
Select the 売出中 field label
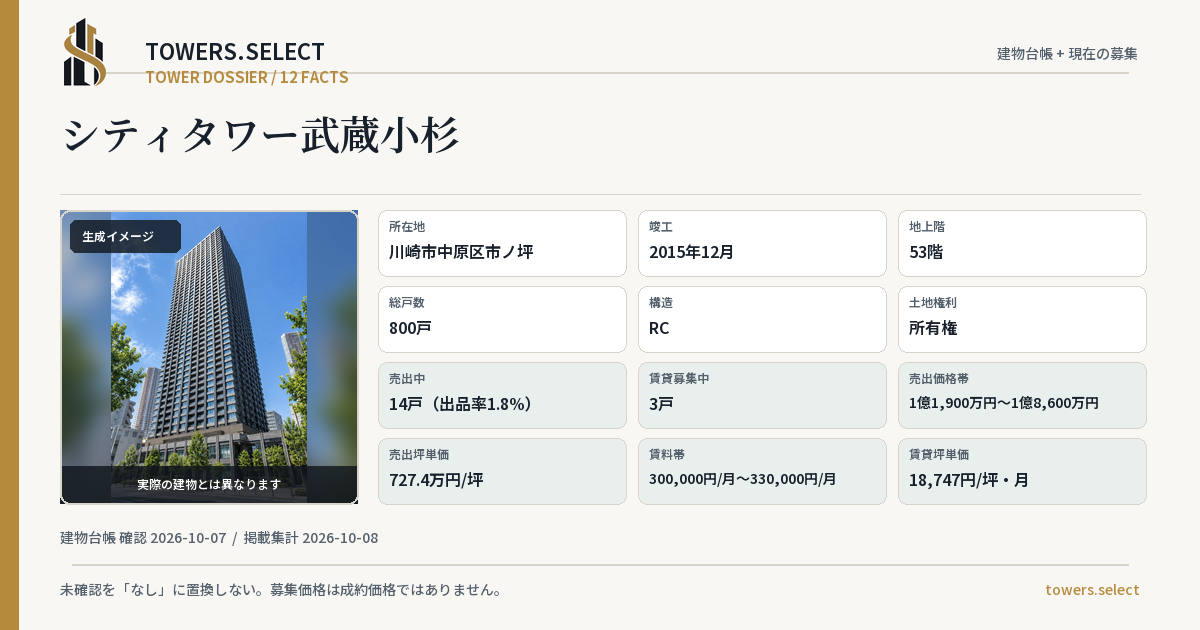(x=407, y=379)
